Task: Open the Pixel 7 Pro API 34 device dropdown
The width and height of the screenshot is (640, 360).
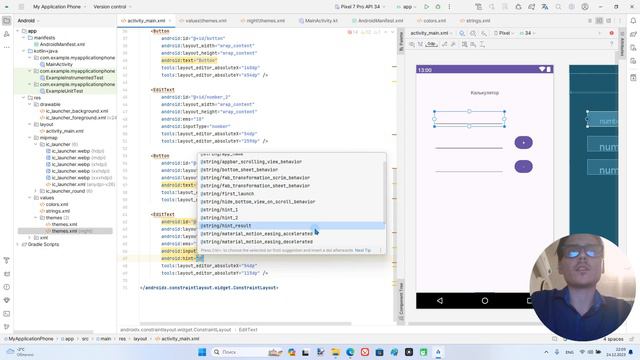Action: (x=360, y=7)
